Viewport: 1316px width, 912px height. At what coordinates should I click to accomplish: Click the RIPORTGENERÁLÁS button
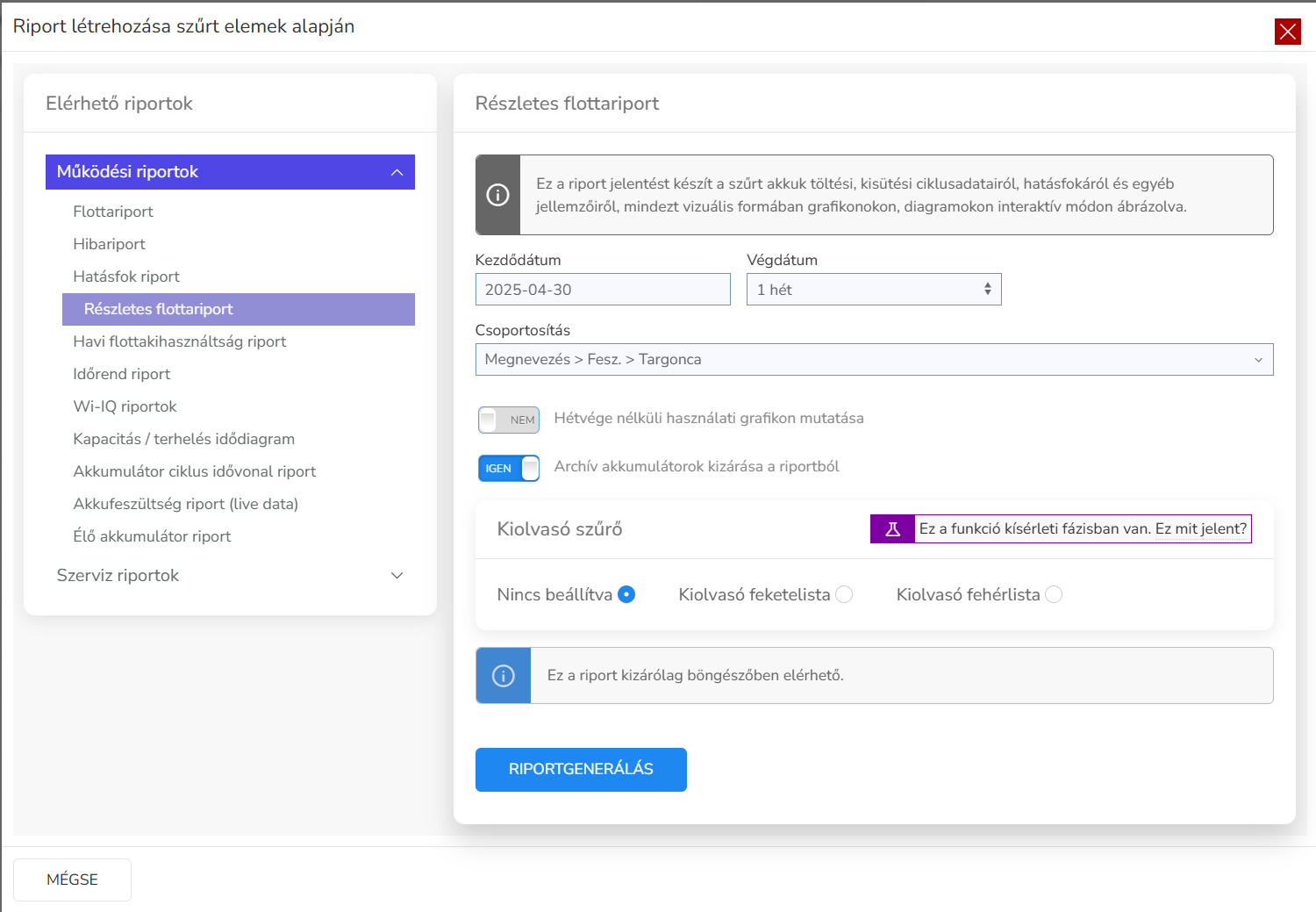(x=580, y=769)
